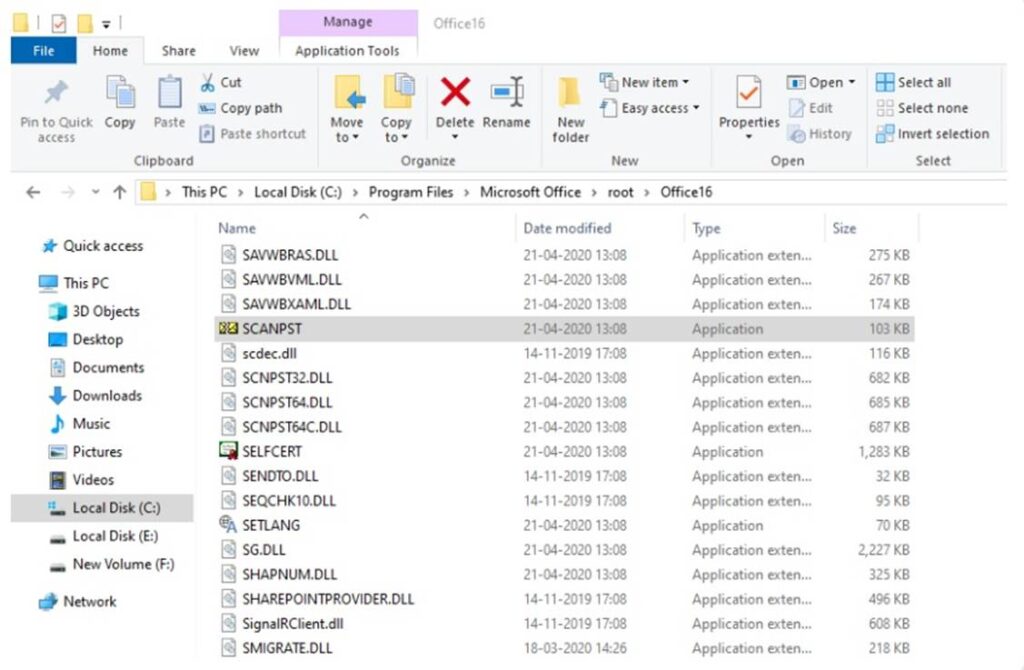Click the Rename icon
Image resolution: width=1024 pixels, height=670 pixels.
click(x=507, y=91)
